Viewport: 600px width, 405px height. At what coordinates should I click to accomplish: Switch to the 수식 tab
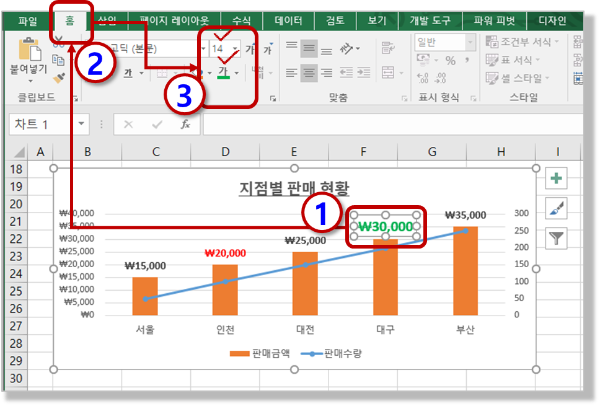(241, 21)
